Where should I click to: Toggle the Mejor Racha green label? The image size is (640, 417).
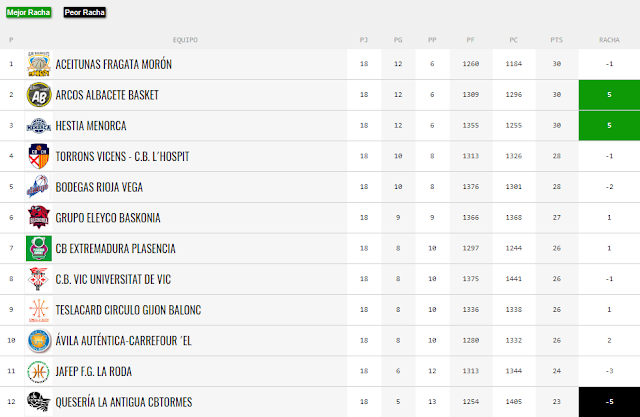(29, 12)
